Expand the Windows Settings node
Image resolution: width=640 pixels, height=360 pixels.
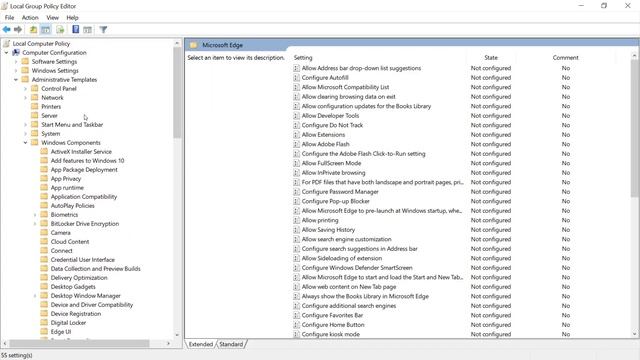16,71
